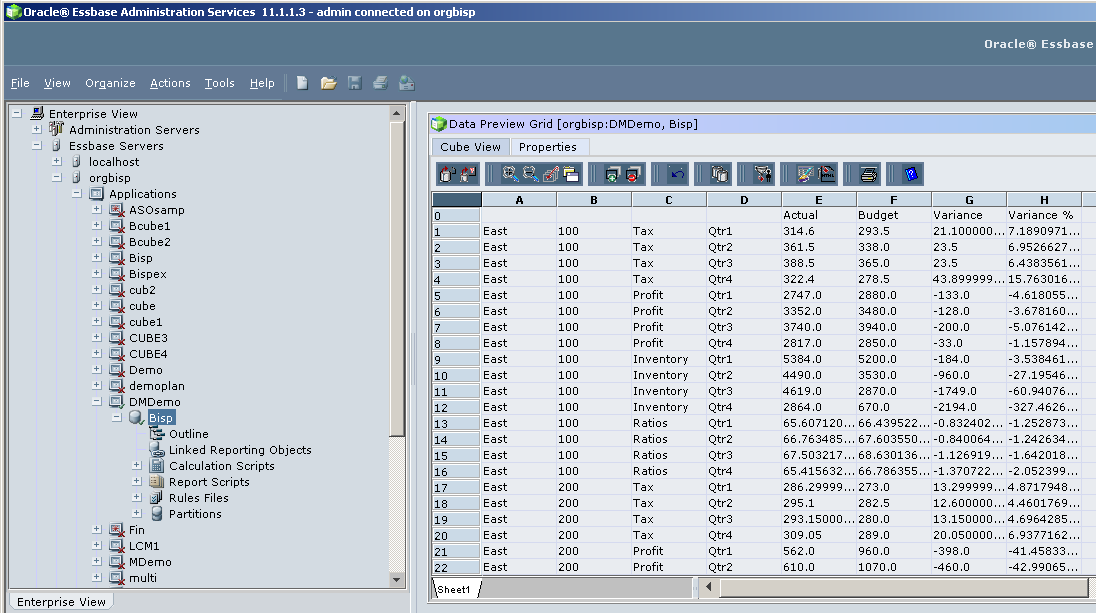The width and height of the screenshot is (1096, 613).
Task: Click the grid with paintbrush formatting icon
Action: [805, 174]
